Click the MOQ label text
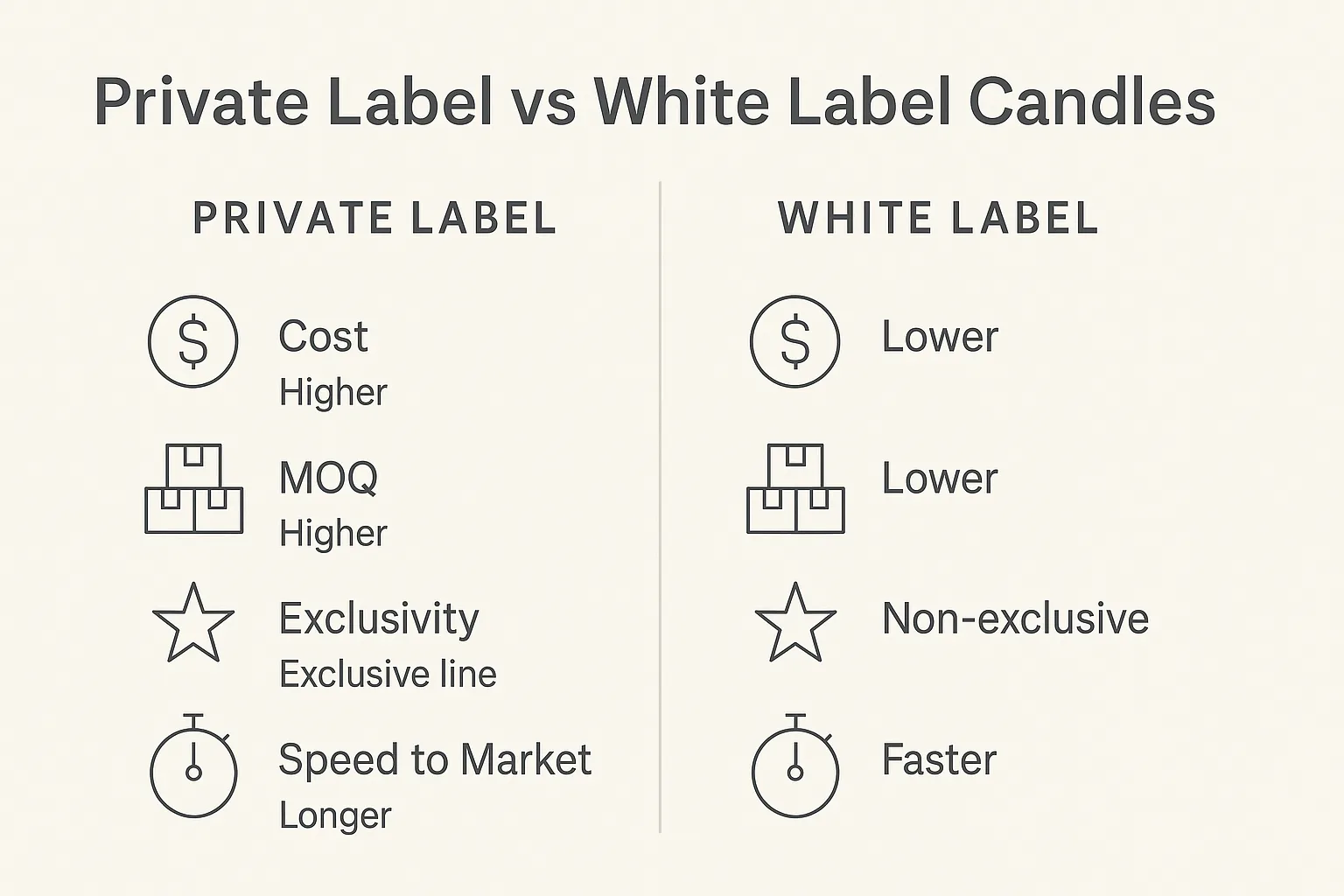Screen dimensions: 1344x896 click(x=328, y=478)
